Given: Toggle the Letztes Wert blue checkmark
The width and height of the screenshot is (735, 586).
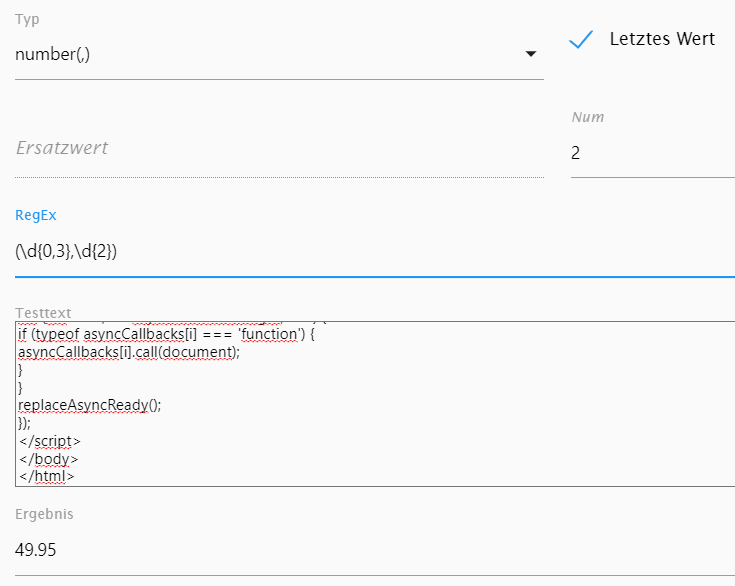Looking at the screenshot, I should (581, 39).
